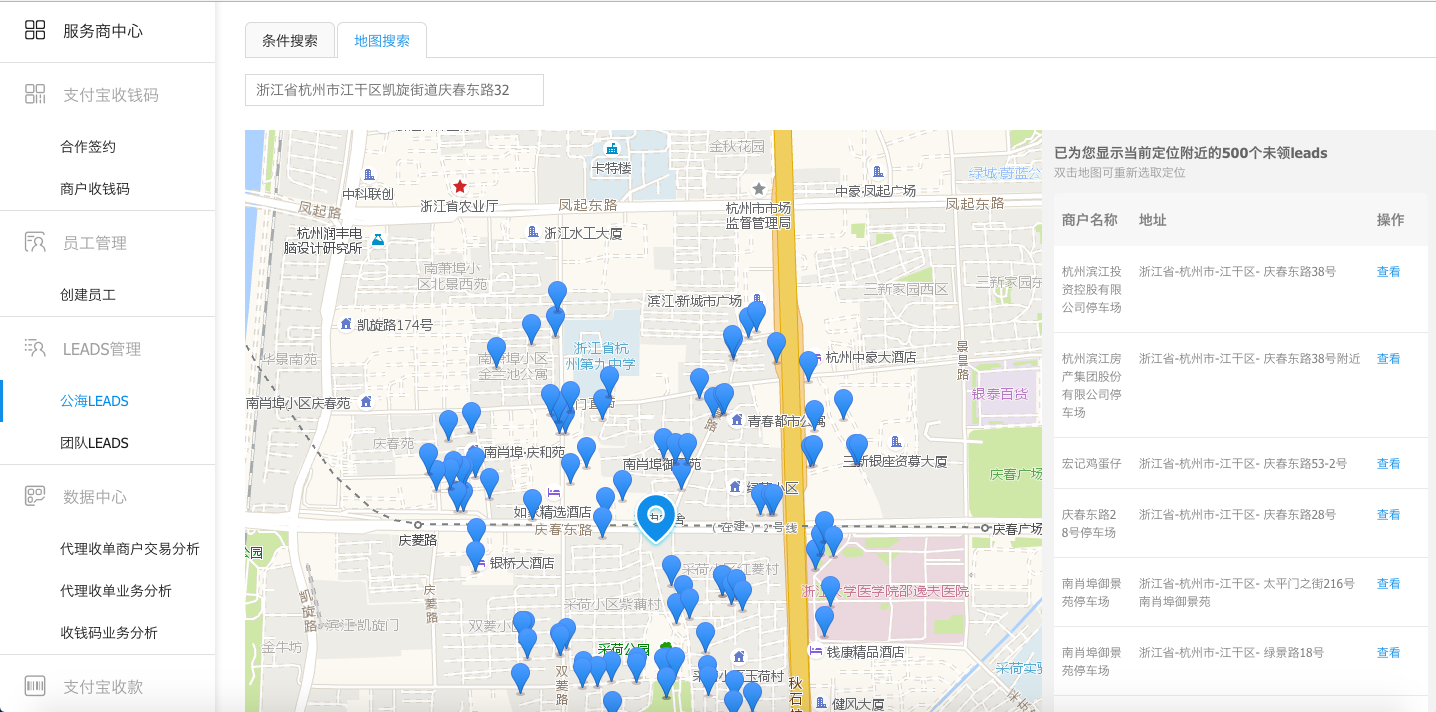Click the icon above 中科联创
The height and width of the screenshot is (712, 1436).
(369, 174)
